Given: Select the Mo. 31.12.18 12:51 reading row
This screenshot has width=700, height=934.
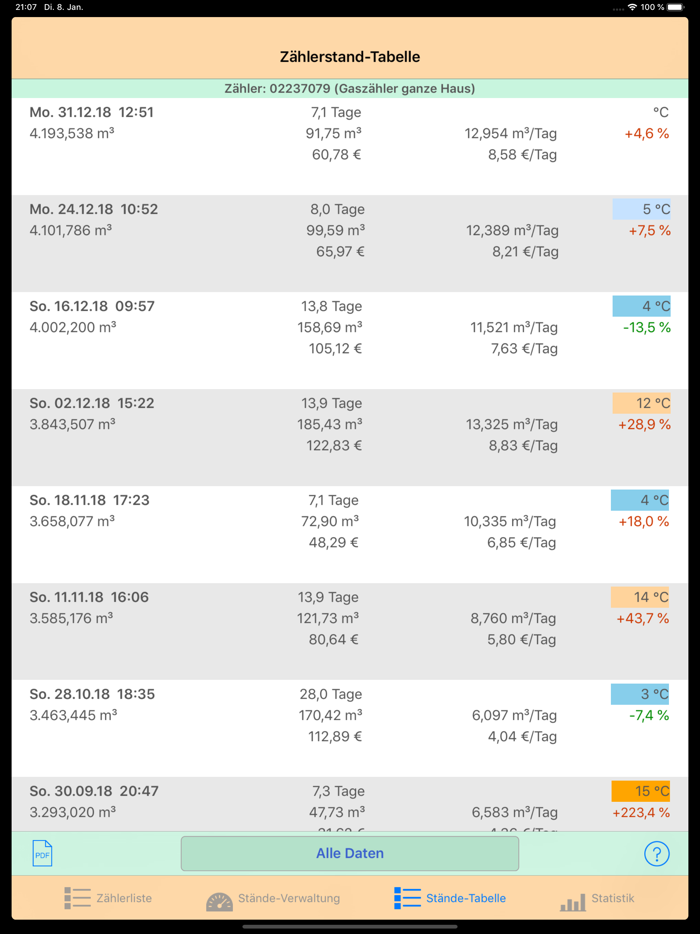Looking at the screenshot, I should coord(350,145).
